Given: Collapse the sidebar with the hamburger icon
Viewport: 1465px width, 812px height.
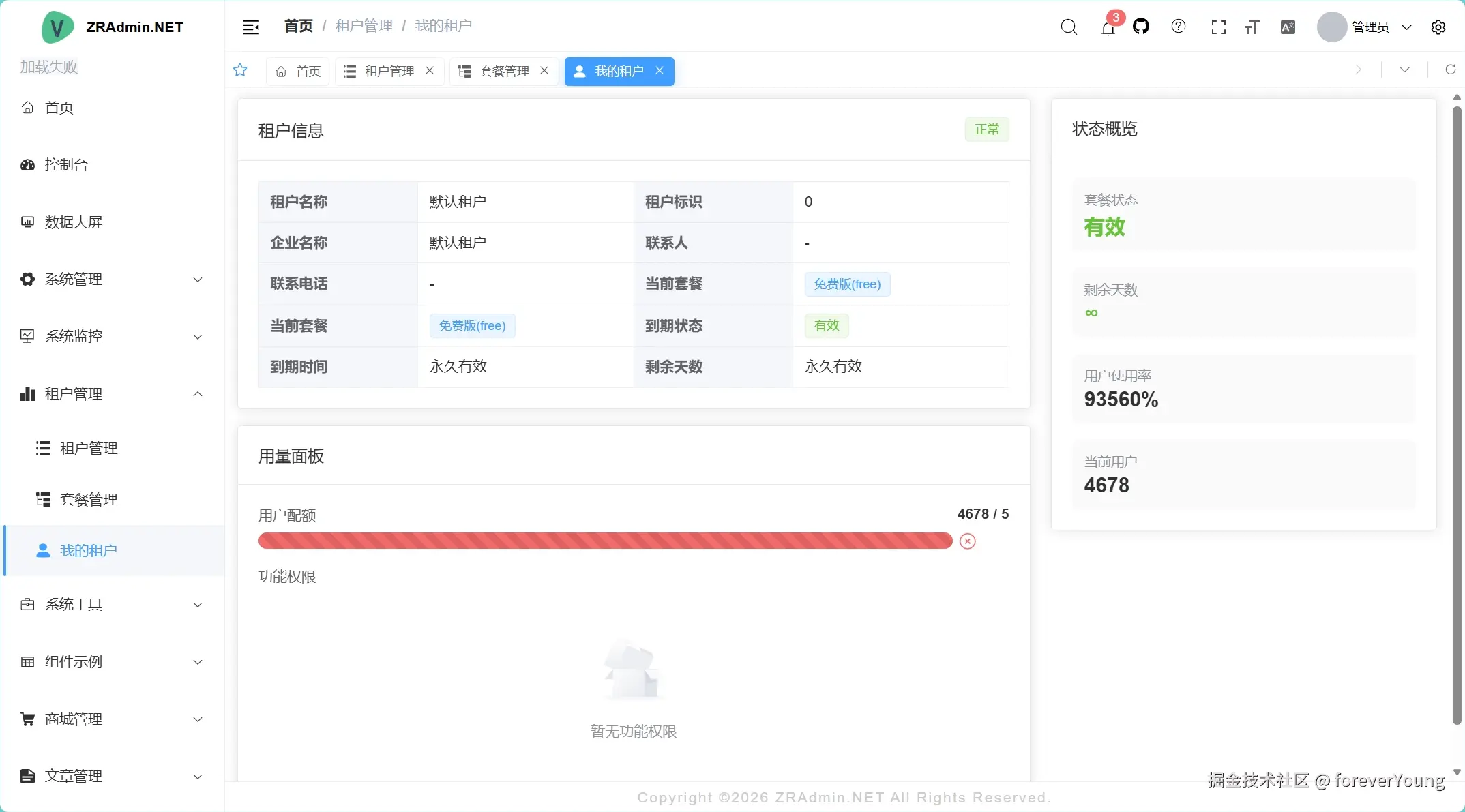Looking at the screenshot, I should click(251, 27).
